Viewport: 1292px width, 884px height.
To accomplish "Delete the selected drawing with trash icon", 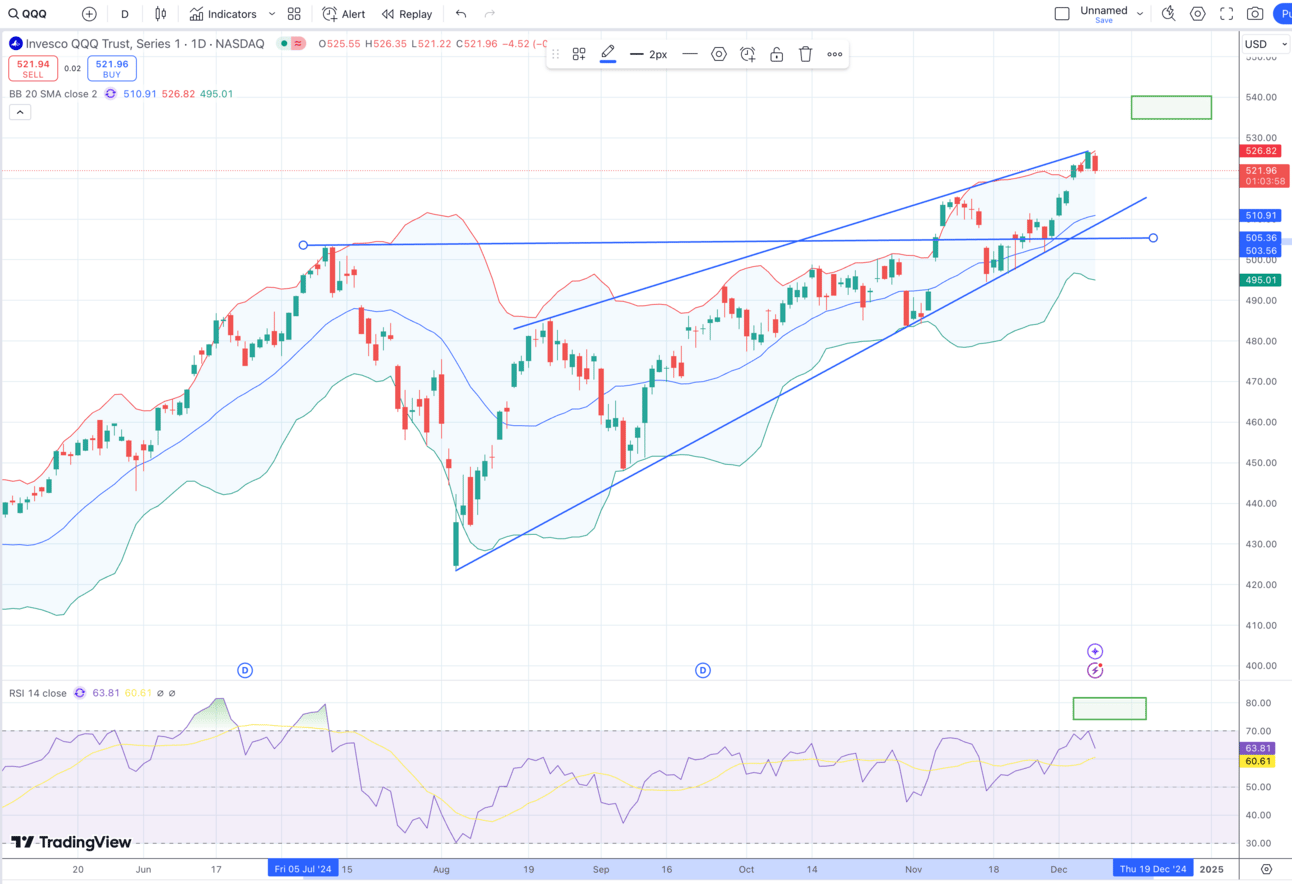I will click(805, 54).
